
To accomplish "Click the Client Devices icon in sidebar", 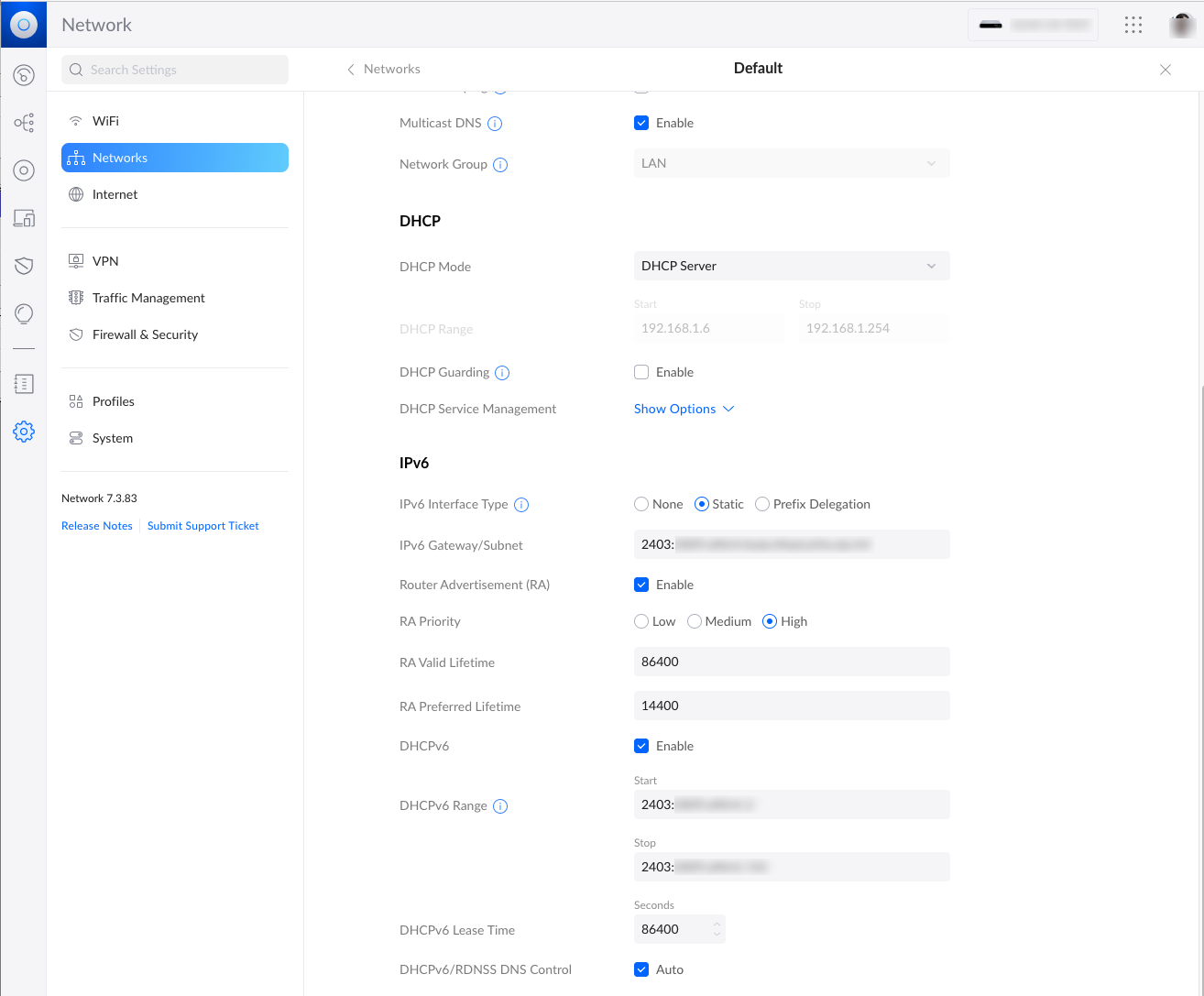I will click(x=24, y=218).
